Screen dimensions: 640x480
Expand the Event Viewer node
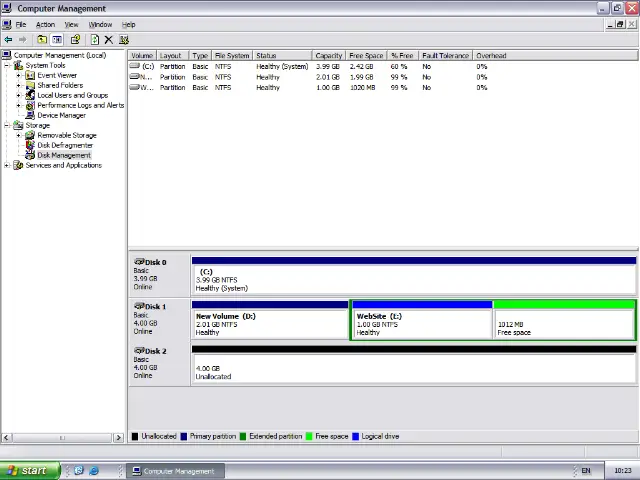click(x=18, y=75)
